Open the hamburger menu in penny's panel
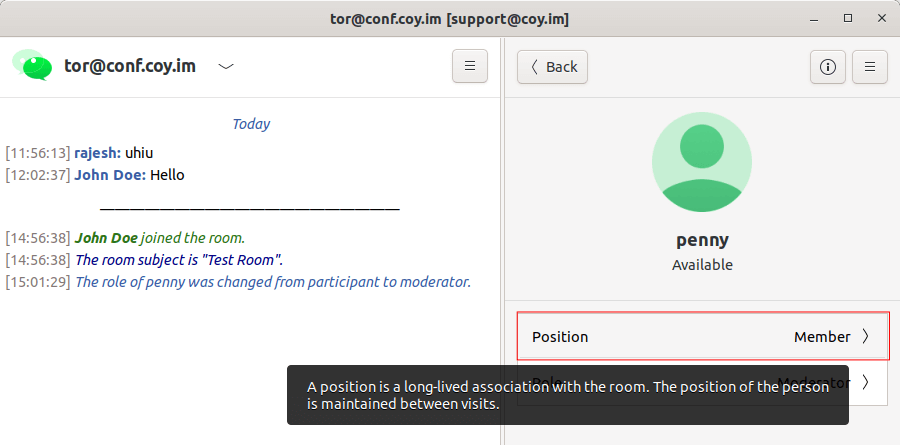The width and height of the screenshot is (900, 445). (870, 67)
